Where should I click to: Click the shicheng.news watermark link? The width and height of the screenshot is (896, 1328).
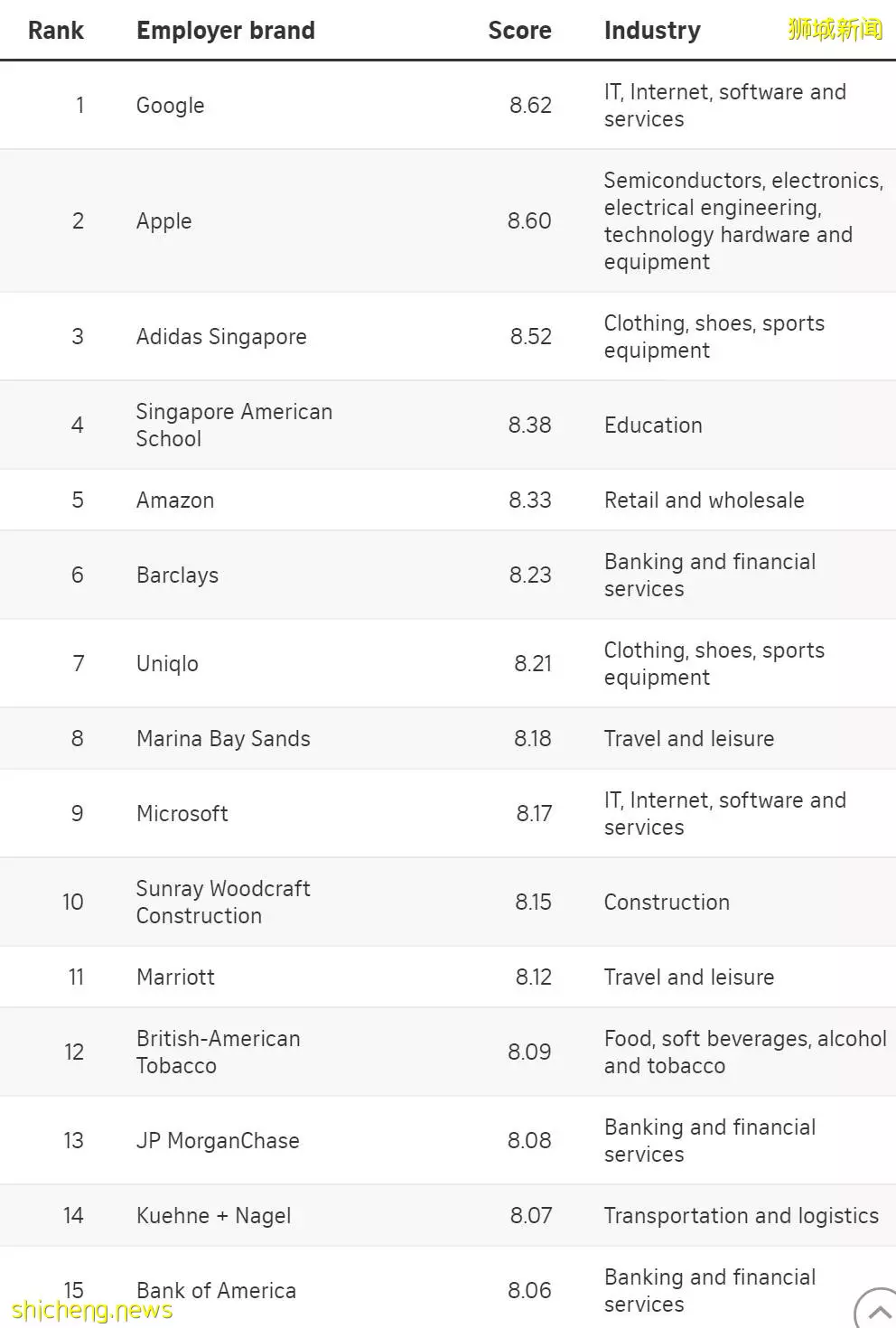(91, 1311)
